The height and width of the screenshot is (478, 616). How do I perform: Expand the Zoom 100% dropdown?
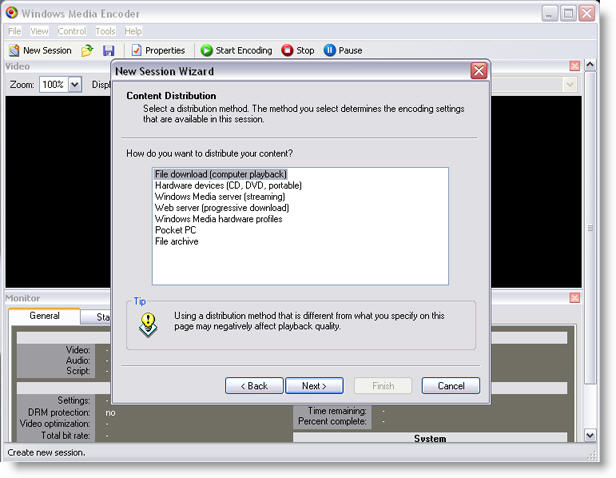[x=75, y=84]
